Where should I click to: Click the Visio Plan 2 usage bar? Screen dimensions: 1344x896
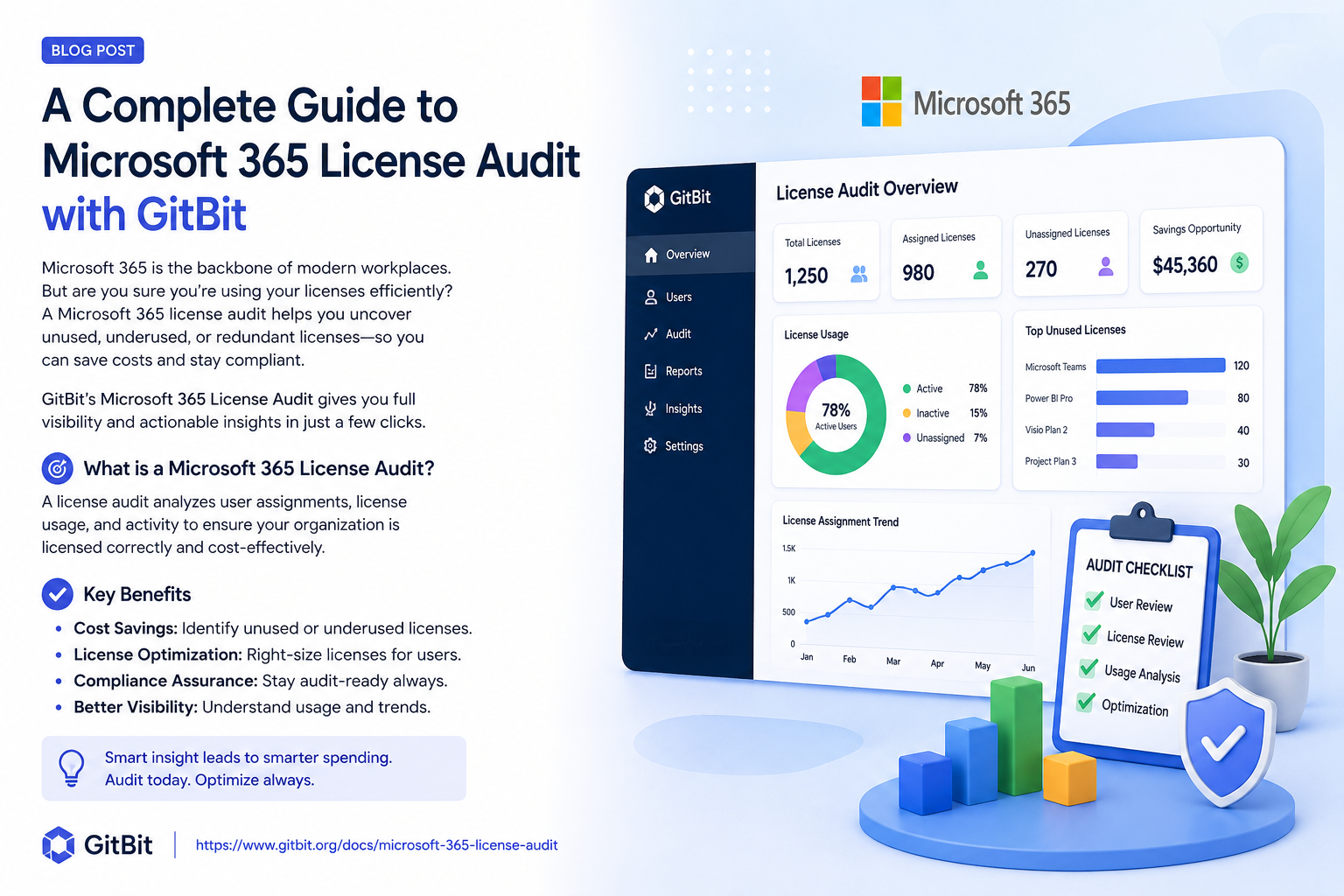tap(1125, 430)
